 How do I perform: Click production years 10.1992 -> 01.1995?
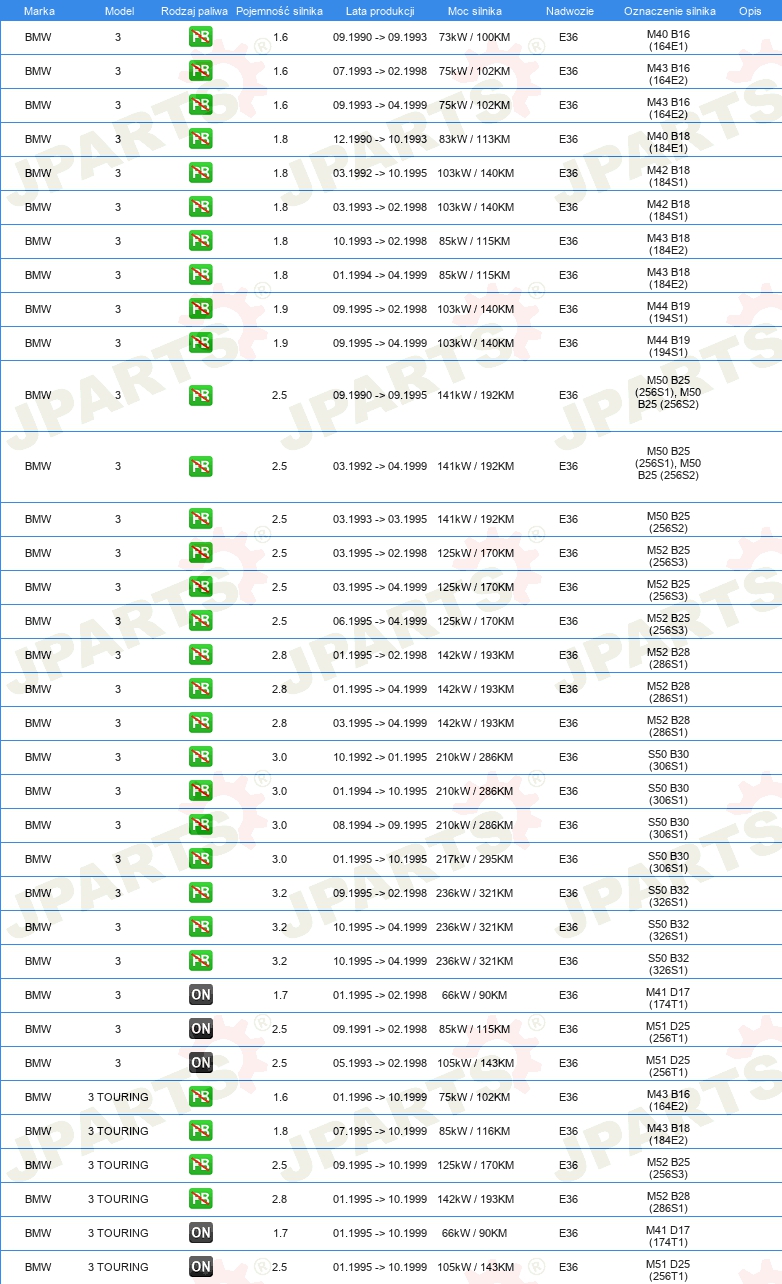tap(380, 758)
